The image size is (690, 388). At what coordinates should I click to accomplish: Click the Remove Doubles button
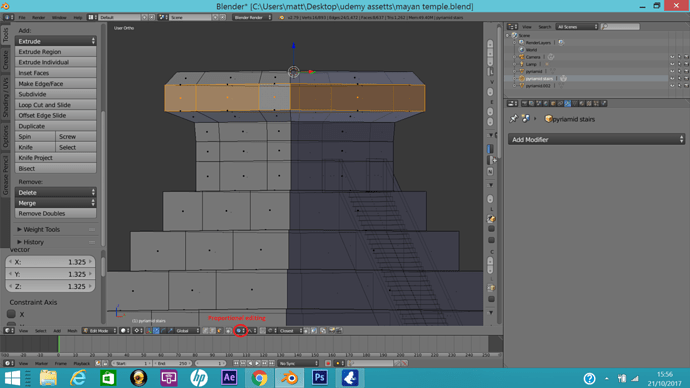(55, 213)
